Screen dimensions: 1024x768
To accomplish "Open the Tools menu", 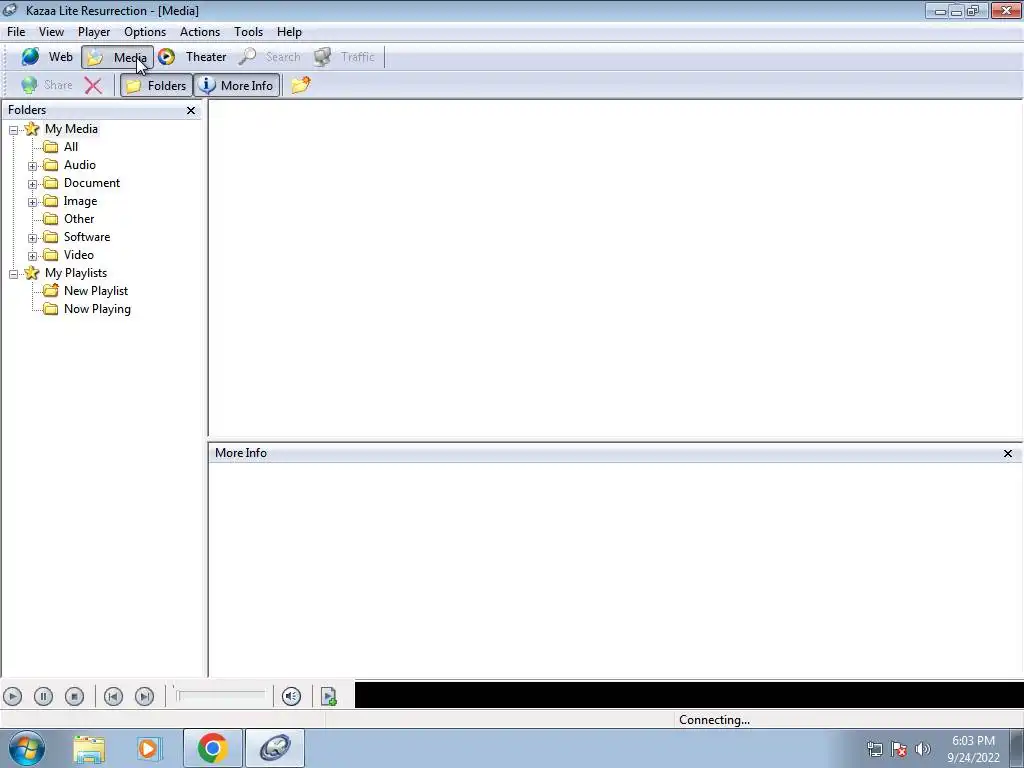I will [248, 31].
